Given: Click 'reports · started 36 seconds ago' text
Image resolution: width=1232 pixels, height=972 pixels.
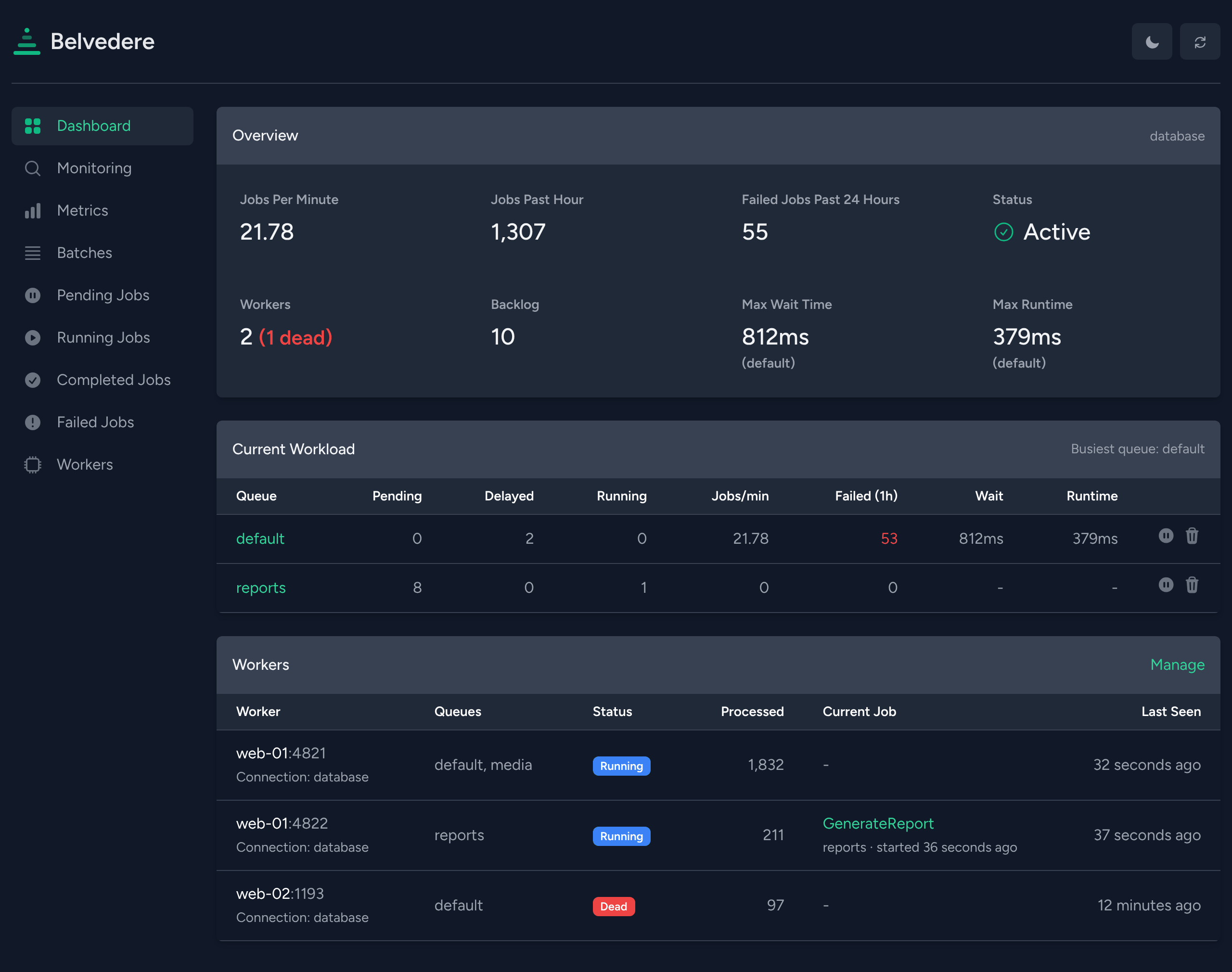Looking at the screenshot, I should click(x=920, y=847).
